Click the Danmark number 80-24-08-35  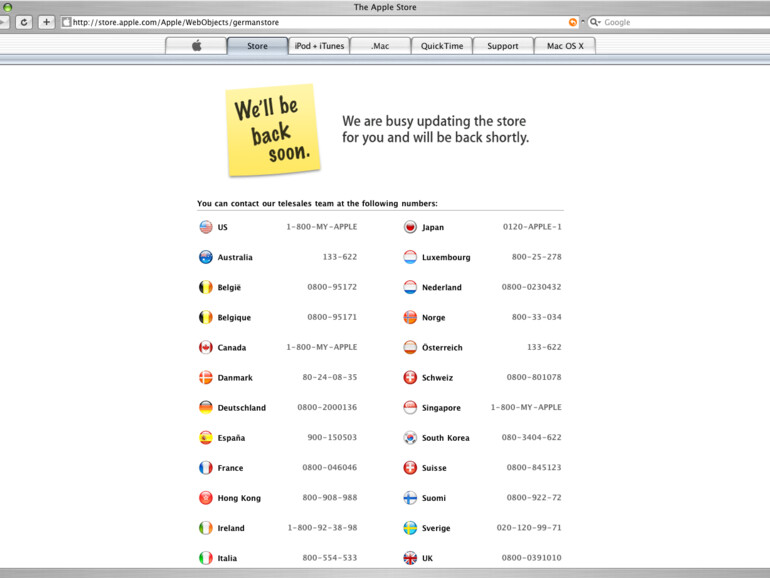tap(330, 377)
